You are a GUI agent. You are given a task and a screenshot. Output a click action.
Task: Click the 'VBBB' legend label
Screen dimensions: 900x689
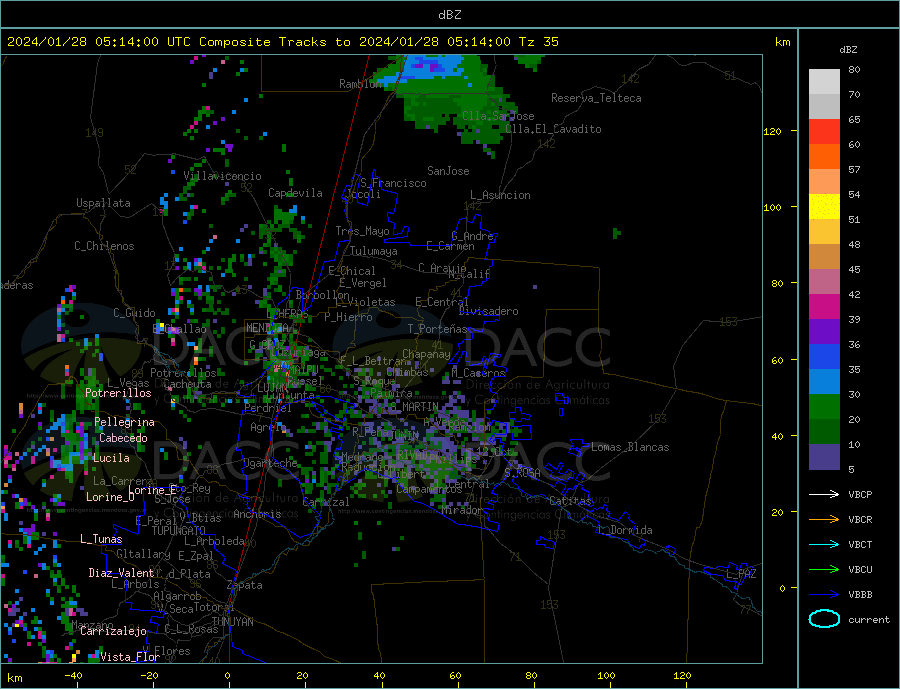tap(860, 594)
